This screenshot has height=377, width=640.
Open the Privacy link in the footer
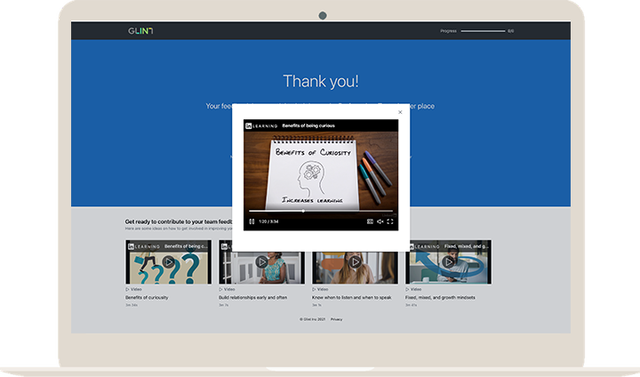click(336, 319)
